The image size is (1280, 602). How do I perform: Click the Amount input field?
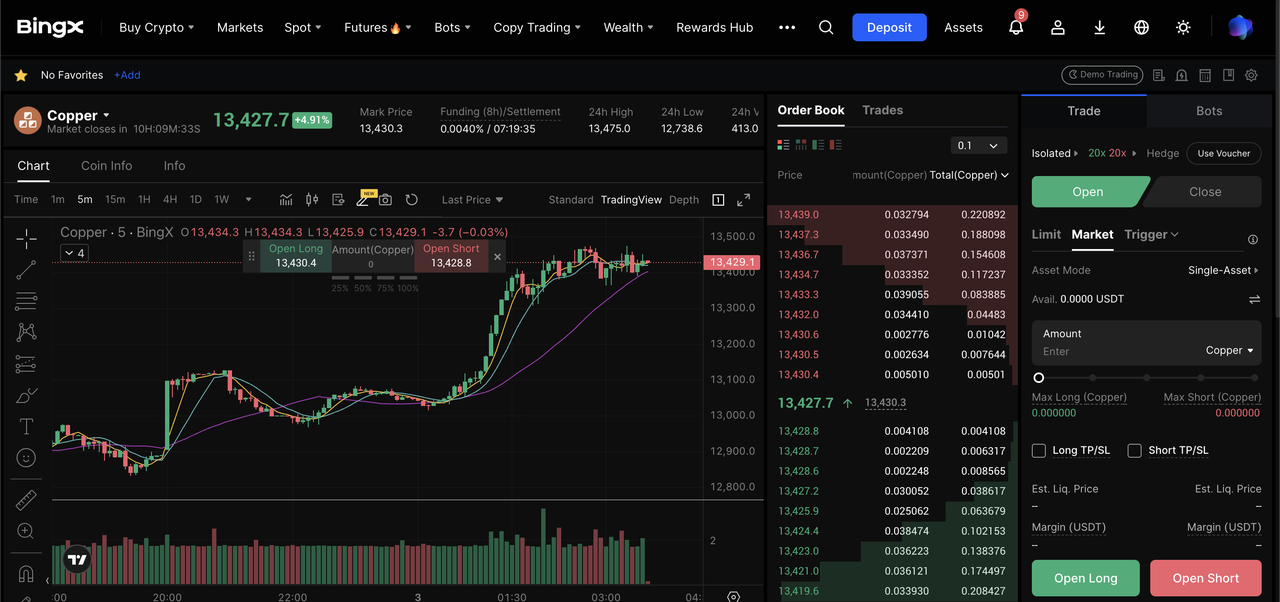pos(1110,351)
